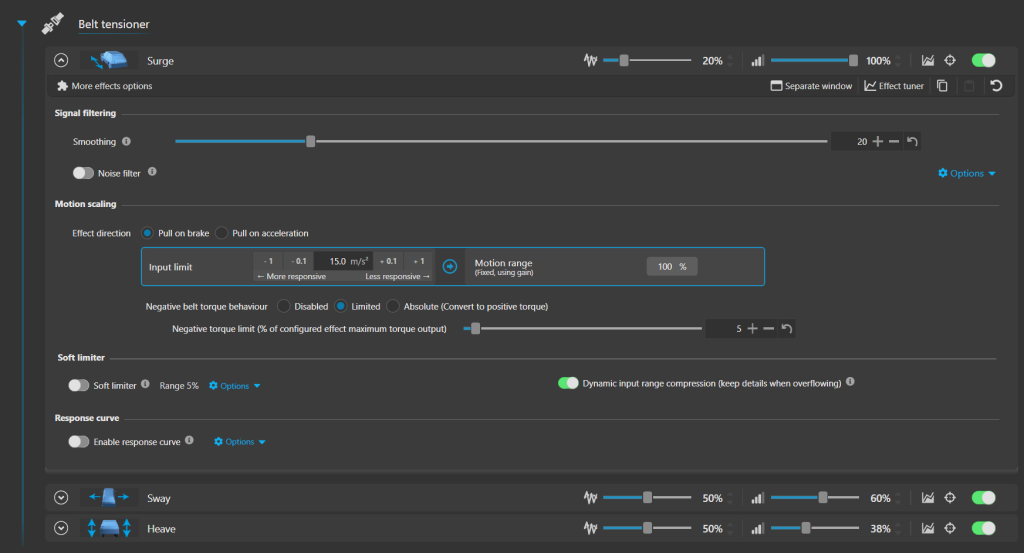Collapse the Surge effect section

tap(61, 61)
